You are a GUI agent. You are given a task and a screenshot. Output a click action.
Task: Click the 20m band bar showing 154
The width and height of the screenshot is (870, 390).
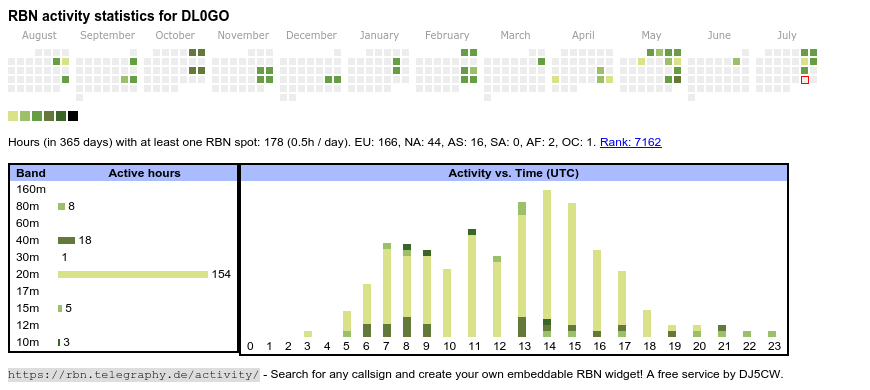(x=133, y=274)
